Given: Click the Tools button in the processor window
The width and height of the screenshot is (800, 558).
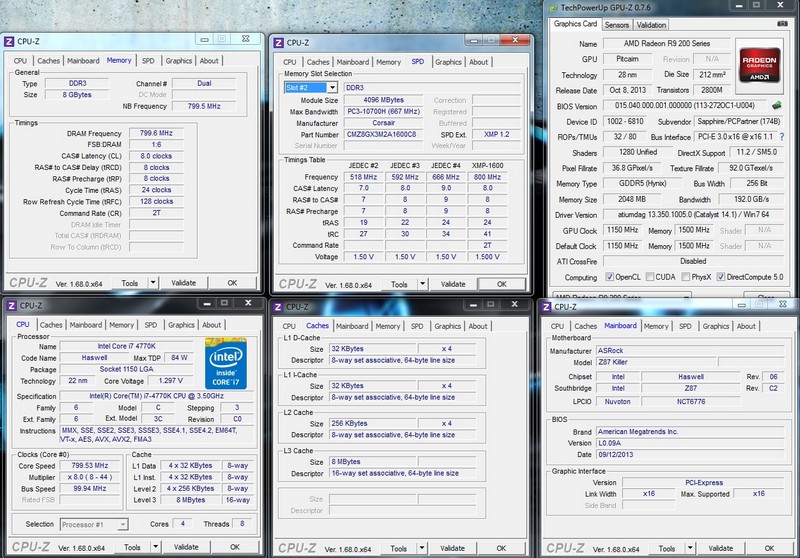Looking at the screenshot, I should click(132, 547).
